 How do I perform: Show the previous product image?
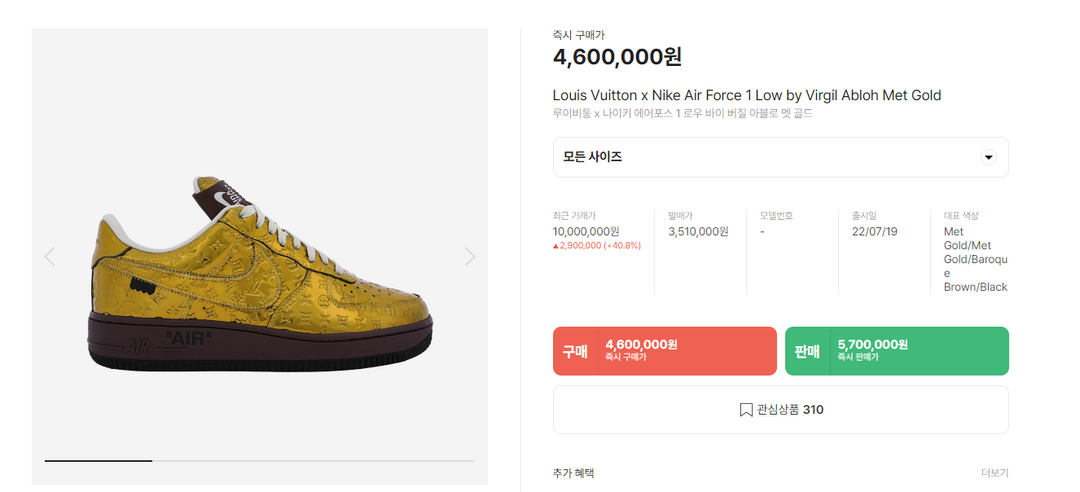point(49,257)
